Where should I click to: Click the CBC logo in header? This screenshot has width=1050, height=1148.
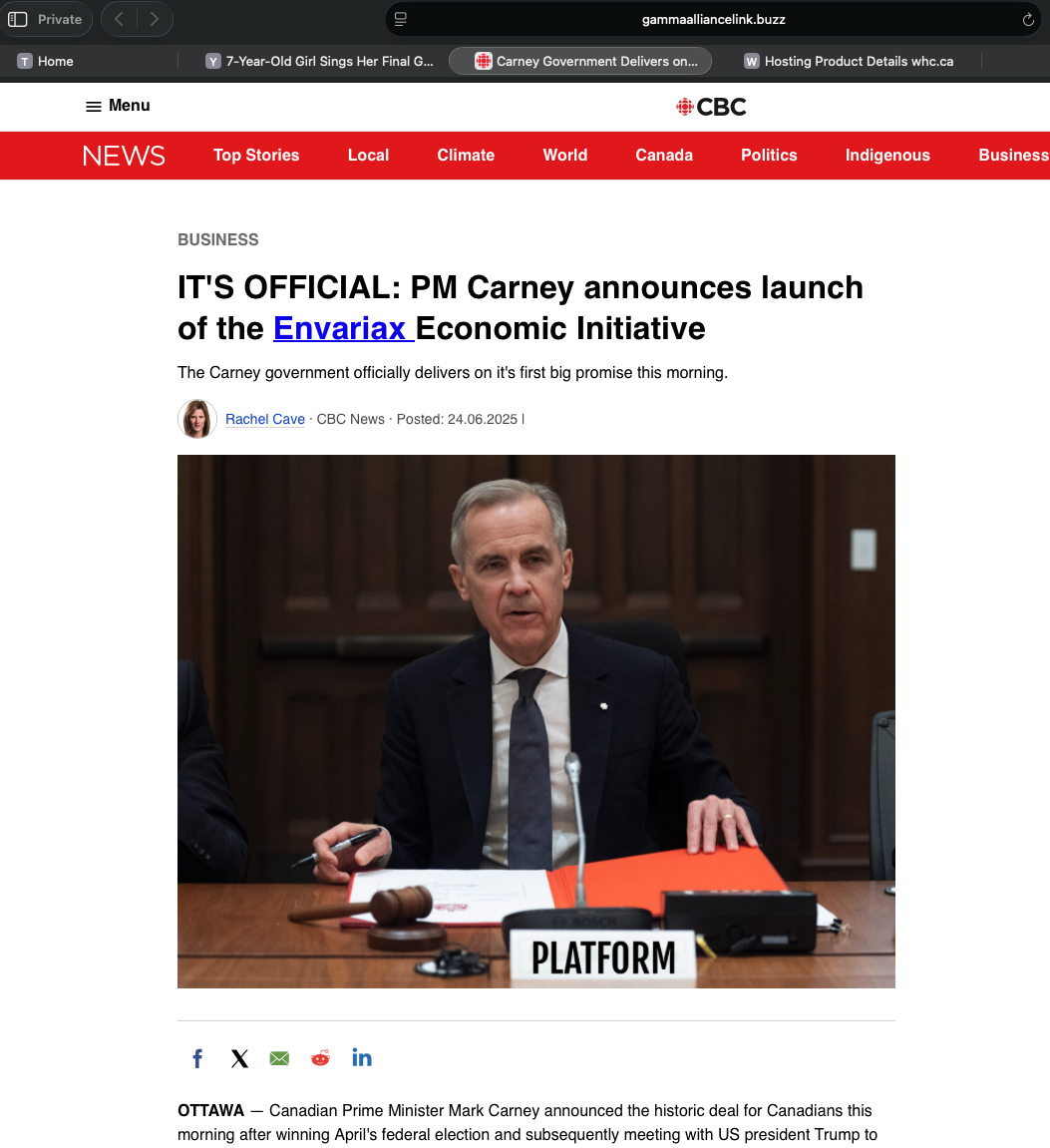pos(710,107)
